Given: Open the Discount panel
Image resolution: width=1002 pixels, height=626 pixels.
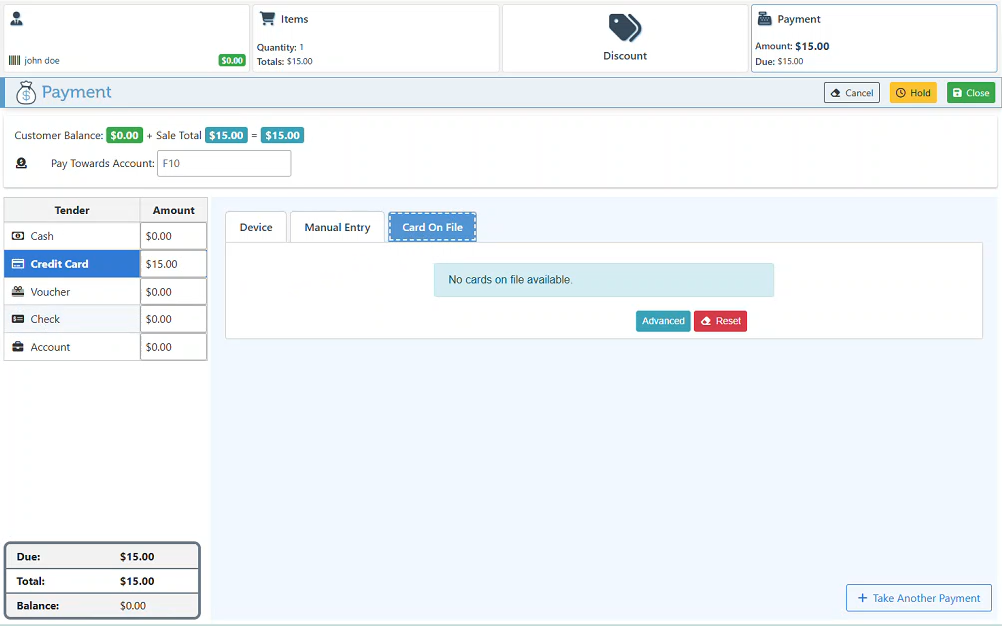Looking at the screenshot, I should (625, 38).
